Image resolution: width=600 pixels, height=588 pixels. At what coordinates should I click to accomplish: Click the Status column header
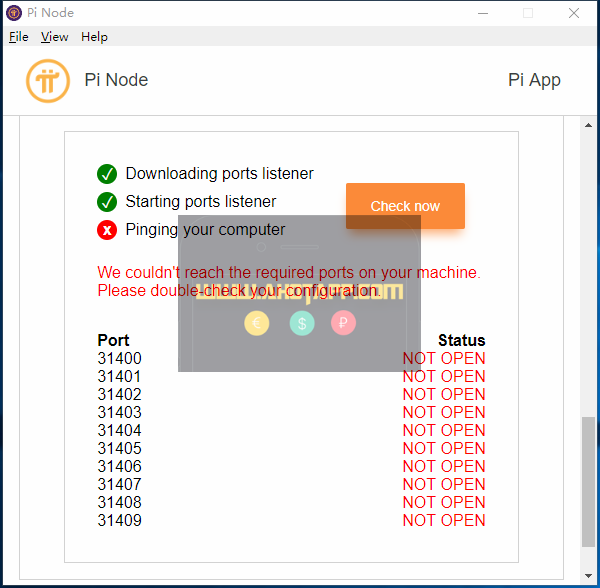pyautogui.click(x=461, y=340)
